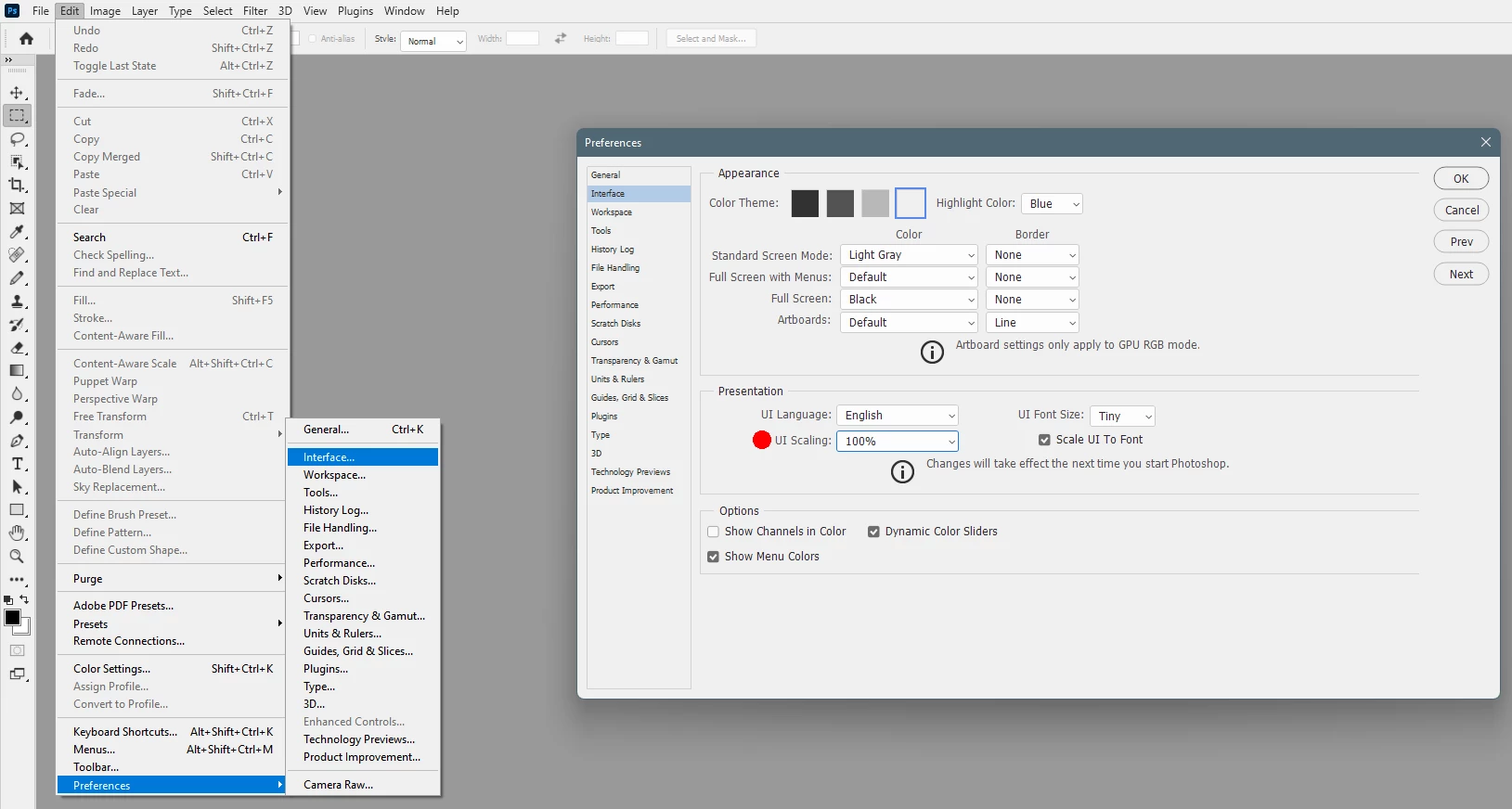Select the Eyedropper tool
The image size is (1512, 809).
tap(17, 232)
